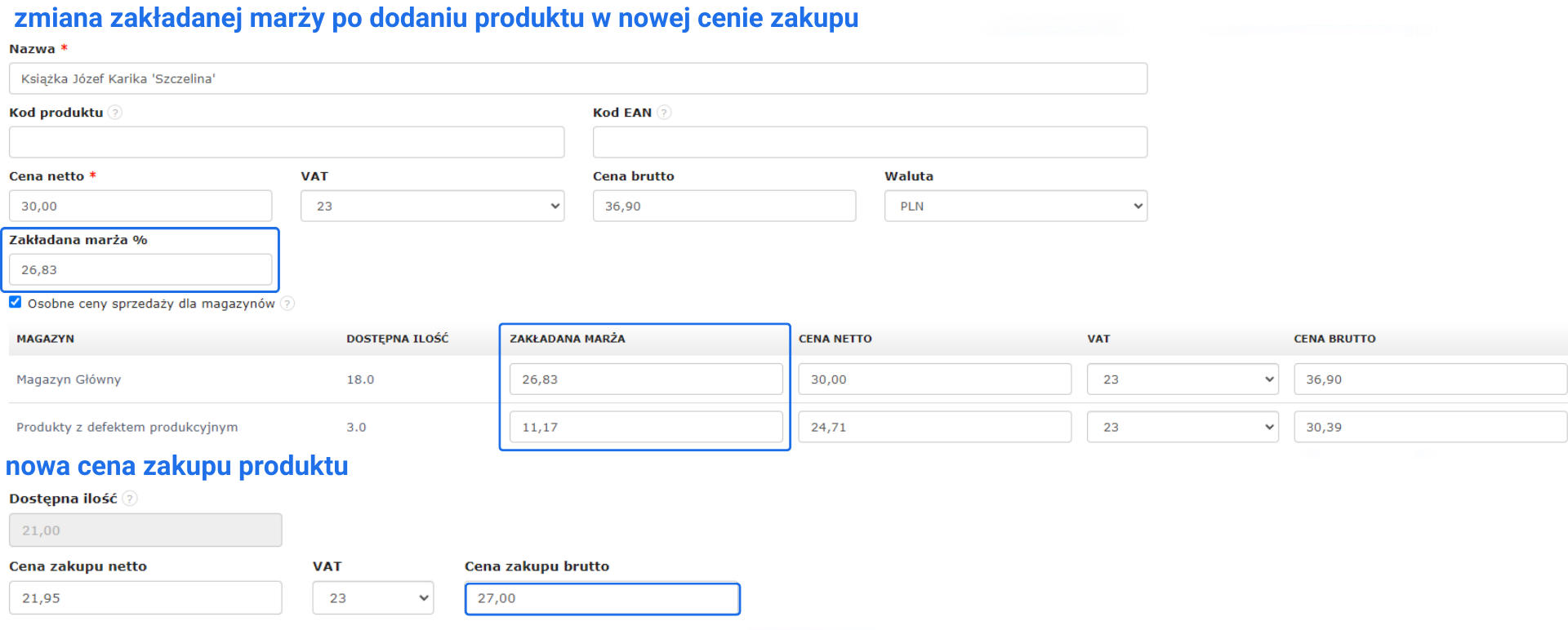
Task: Click Magazyn Główny Cena brutto field 36,90
Action: [1431, 379]
